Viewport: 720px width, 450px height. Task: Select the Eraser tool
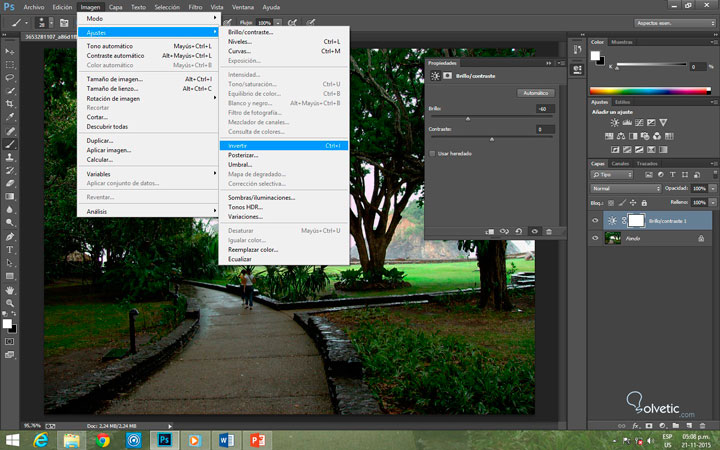pos(10,183)
